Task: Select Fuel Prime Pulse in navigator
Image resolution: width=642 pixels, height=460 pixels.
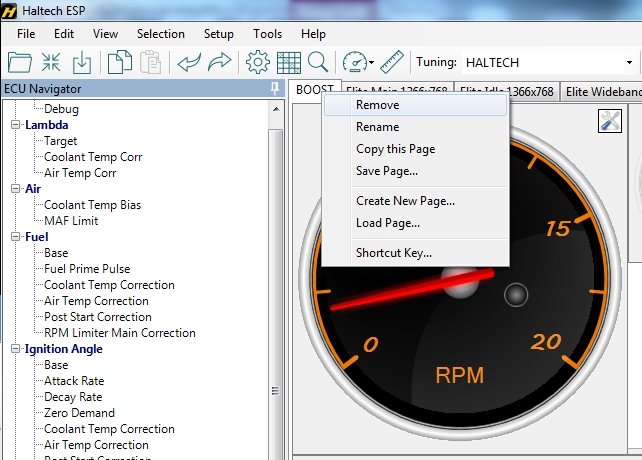Action: click(87, 269)
